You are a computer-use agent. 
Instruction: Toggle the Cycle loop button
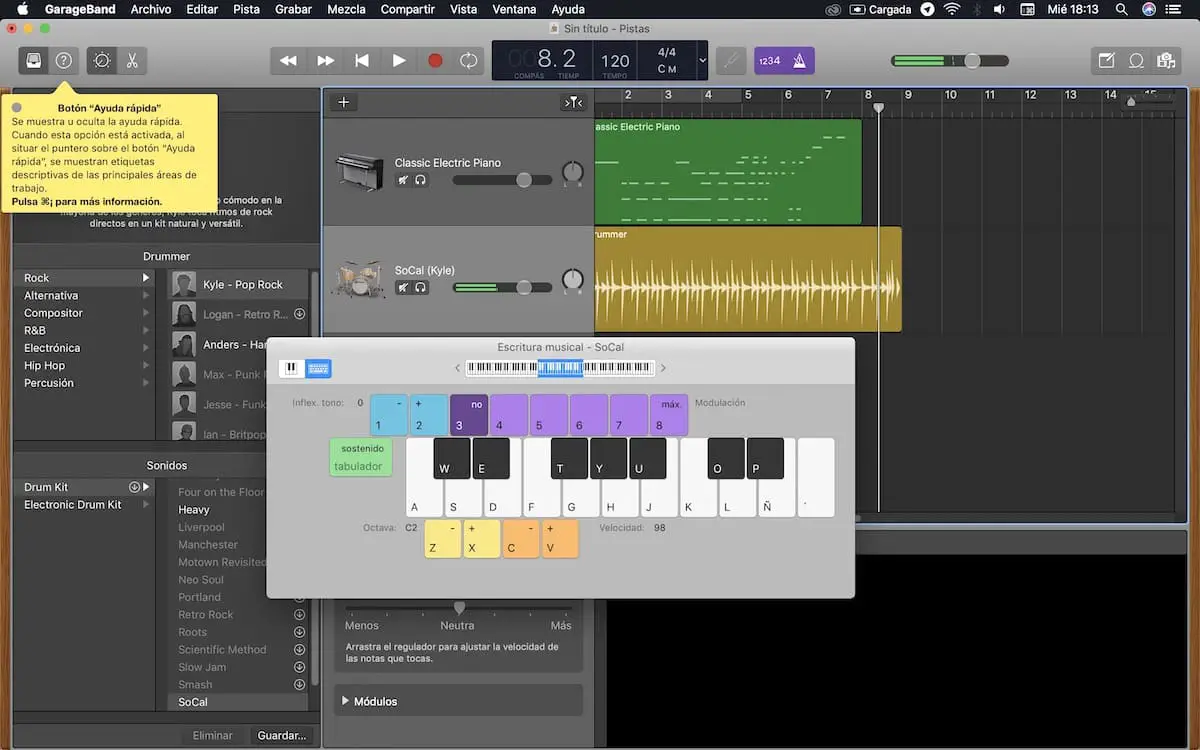(468, 61)
